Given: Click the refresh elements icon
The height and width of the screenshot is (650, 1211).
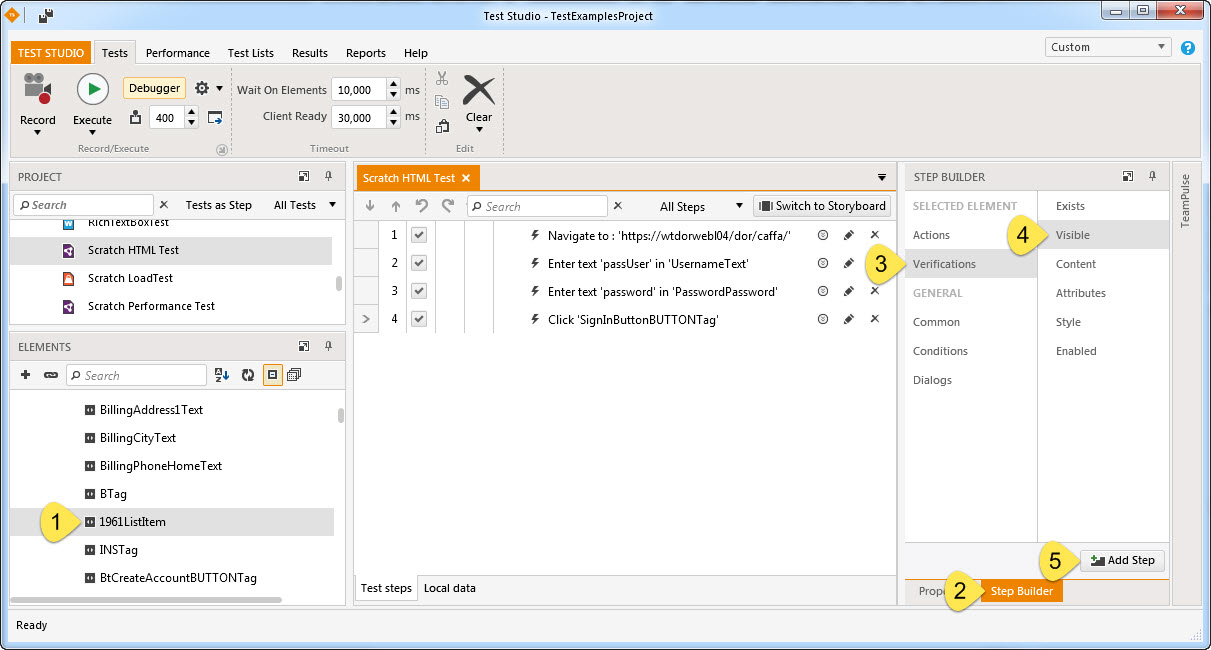Looking at the screenshot, I should (x=247, y=375).
